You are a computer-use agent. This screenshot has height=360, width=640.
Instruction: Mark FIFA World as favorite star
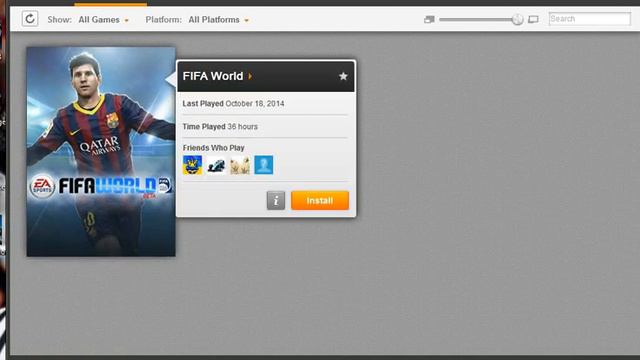pyautogui.click(x=343, y=76)
